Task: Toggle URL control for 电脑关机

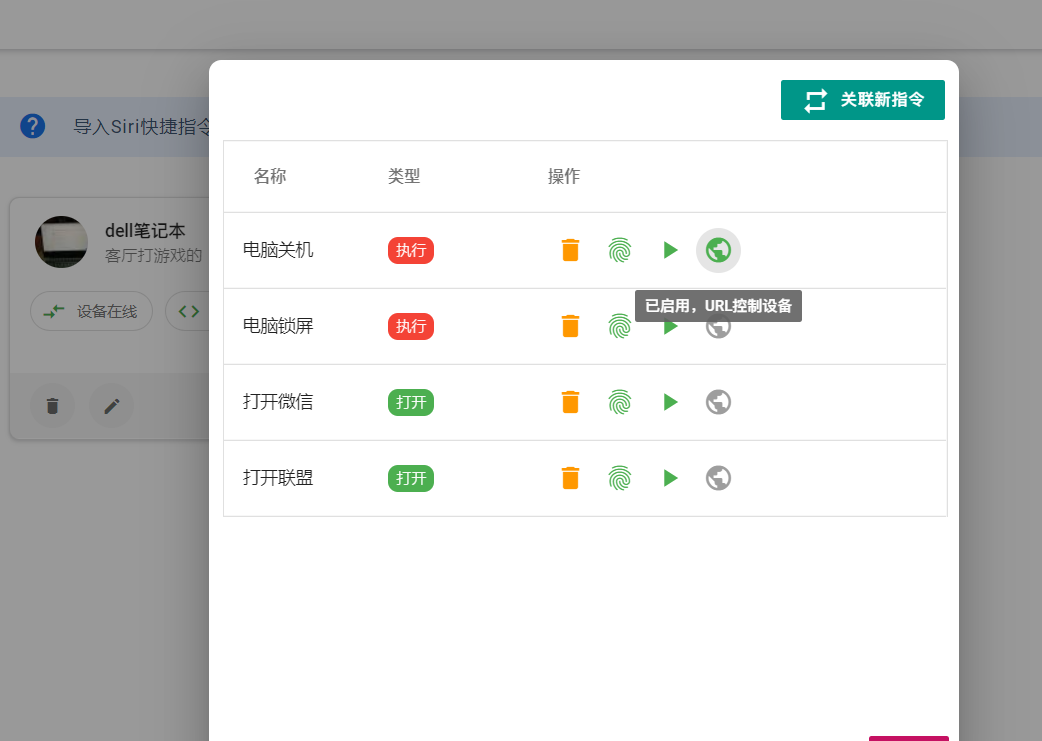Action: click(x=718, y=250)
